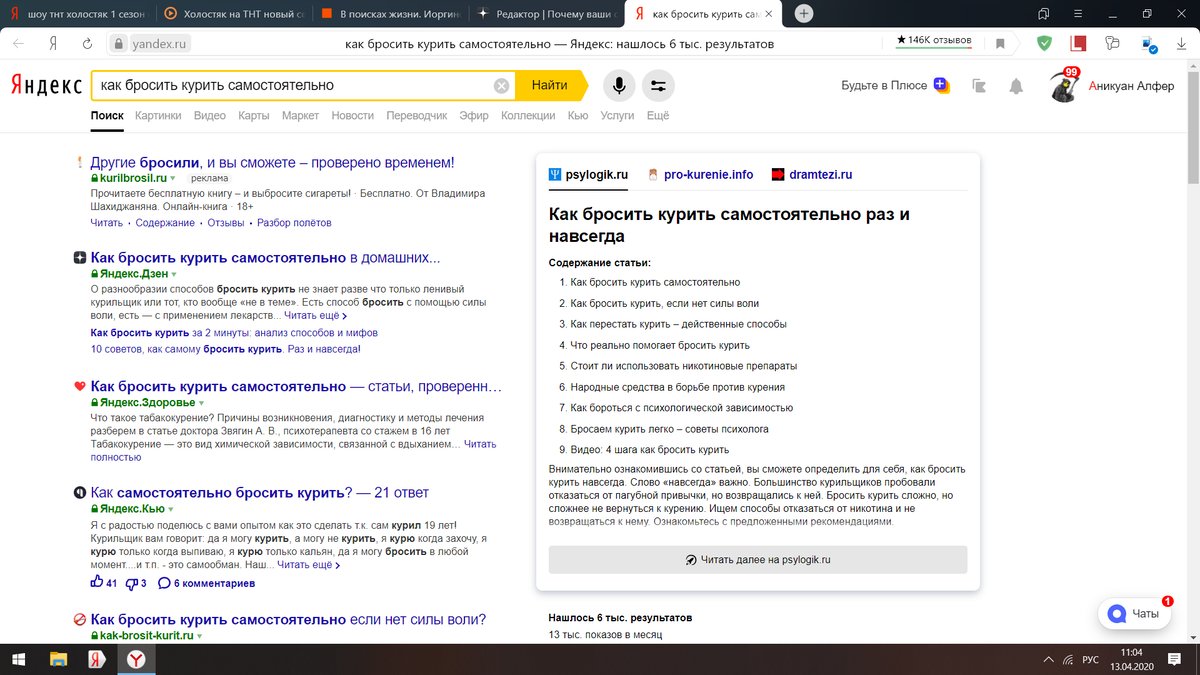Switch to the Новости search tab
This screenshot has width=1200, height=675.
point(352,116)
